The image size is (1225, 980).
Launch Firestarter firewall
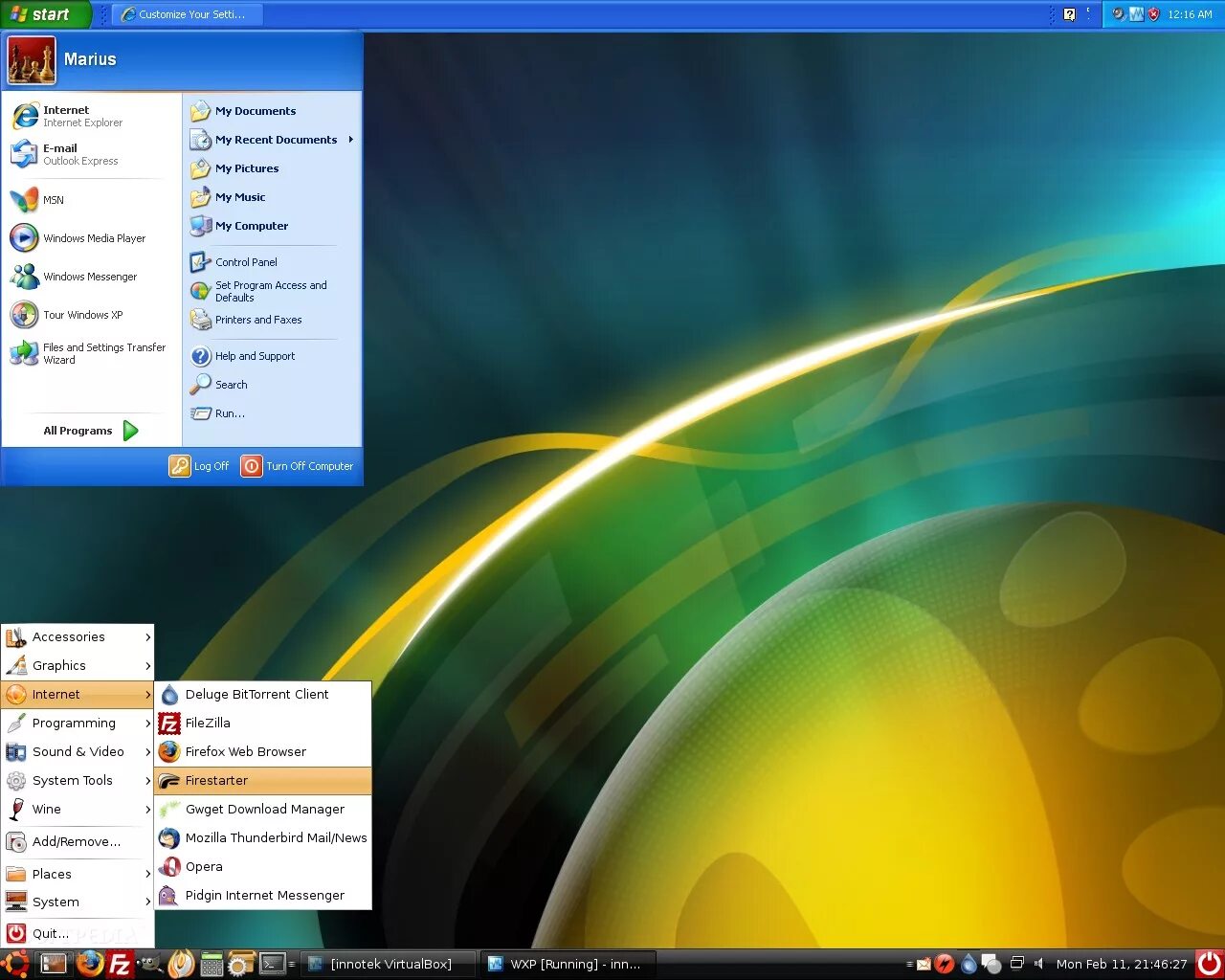[x=263, y=781]
